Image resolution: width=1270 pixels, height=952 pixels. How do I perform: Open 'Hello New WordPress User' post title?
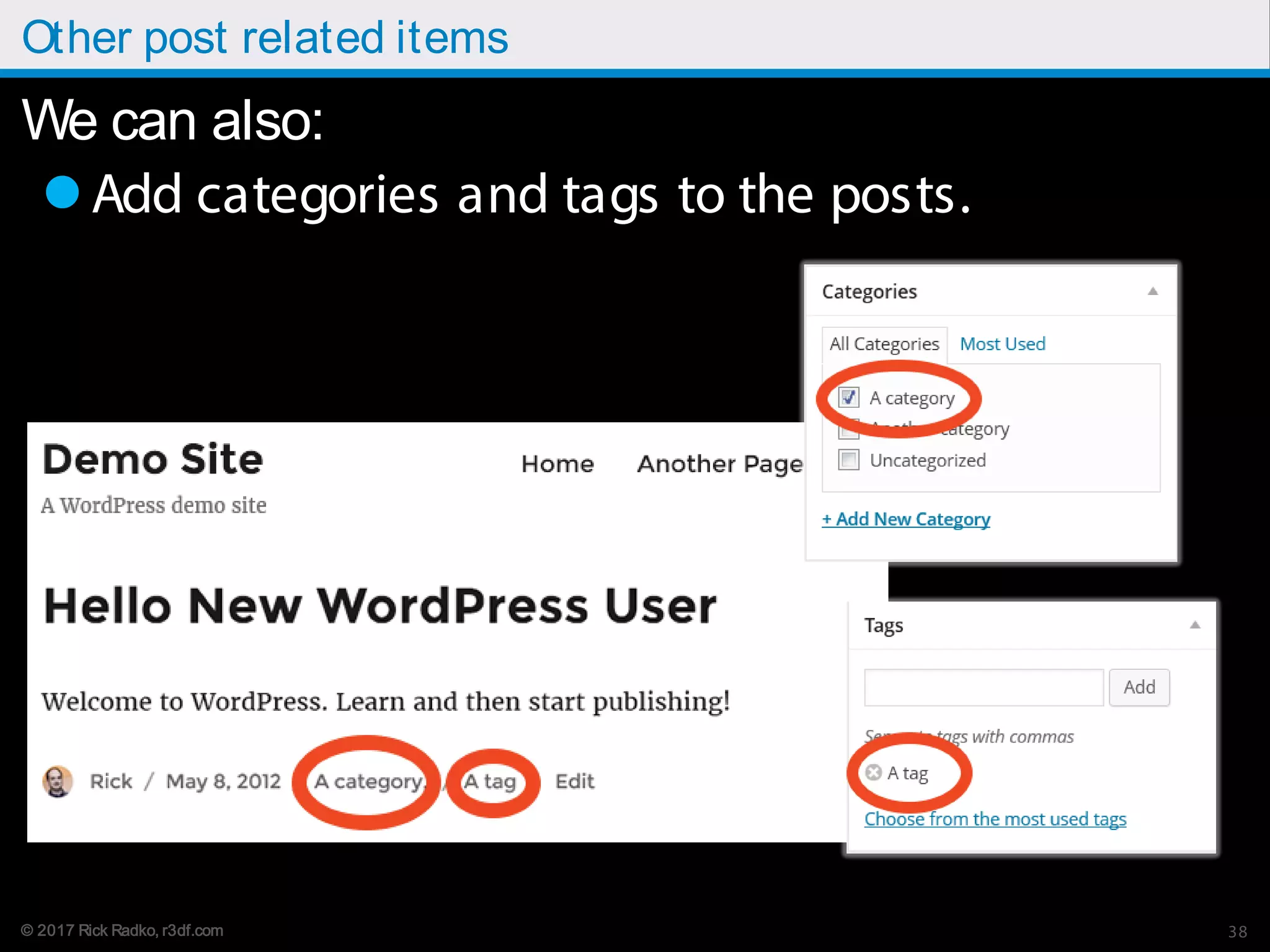pos(380,606)
